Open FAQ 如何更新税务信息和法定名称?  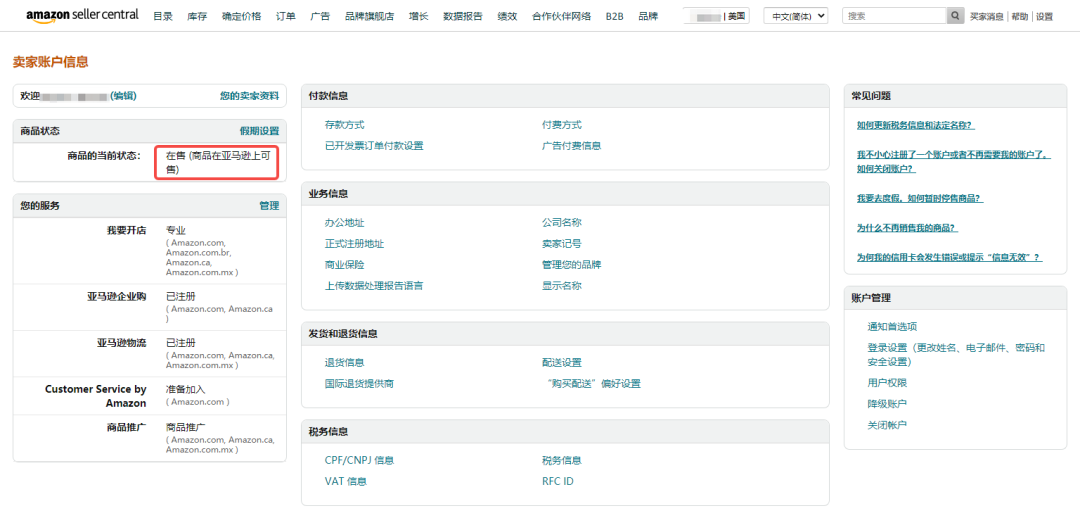(x=916, y=125)
